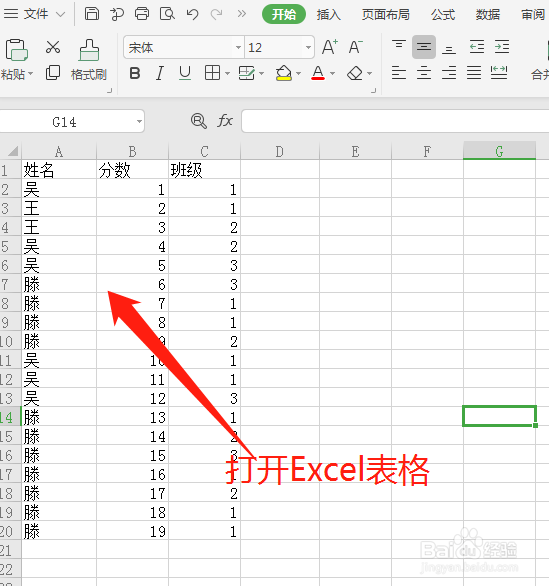Switch to 审阅 Review tab
Image resolution: width=549 pixels, height=586 pixels.
tap(533, 15)
